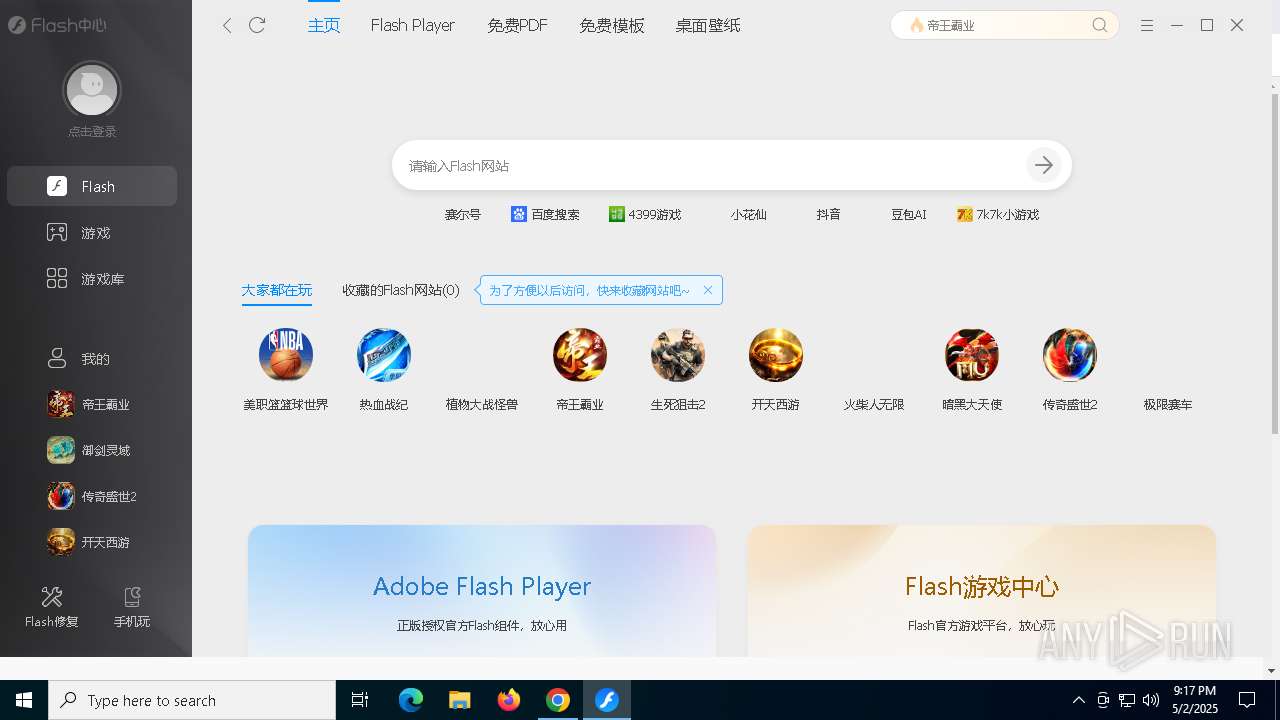Refresh the page with reload icon
This screenshot has width=1280, height=720.
[x=257, y=25]
